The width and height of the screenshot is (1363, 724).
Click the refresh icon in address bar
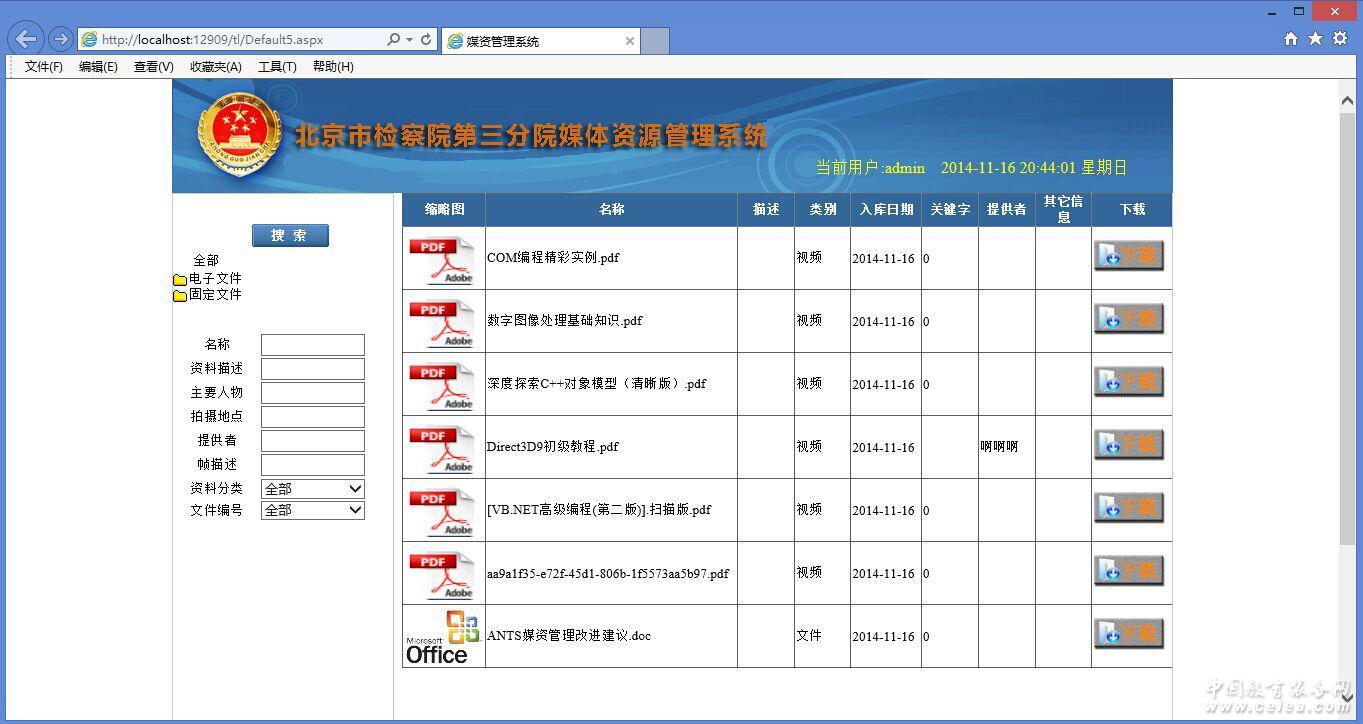pyautogui.click(x=426, y=40)
